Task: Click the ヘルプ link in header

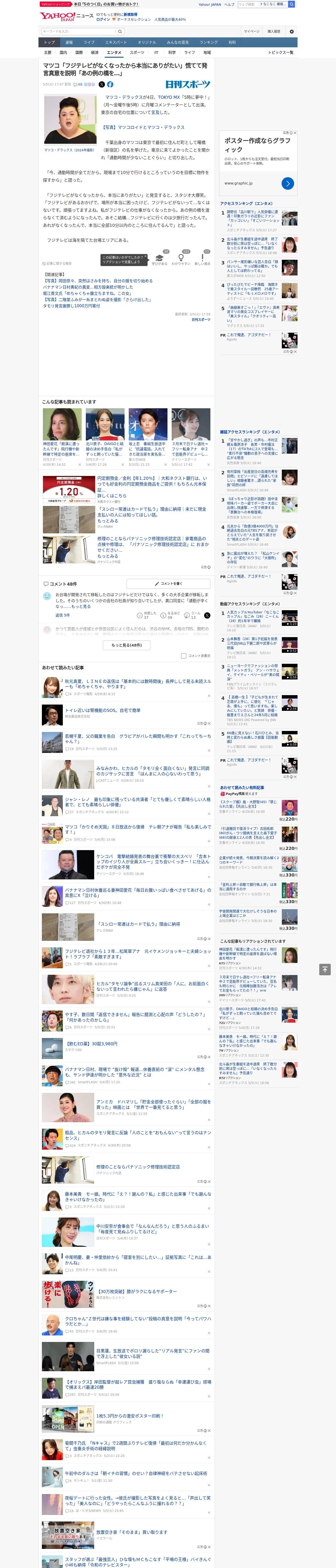Action: click(x=229, y=4)
